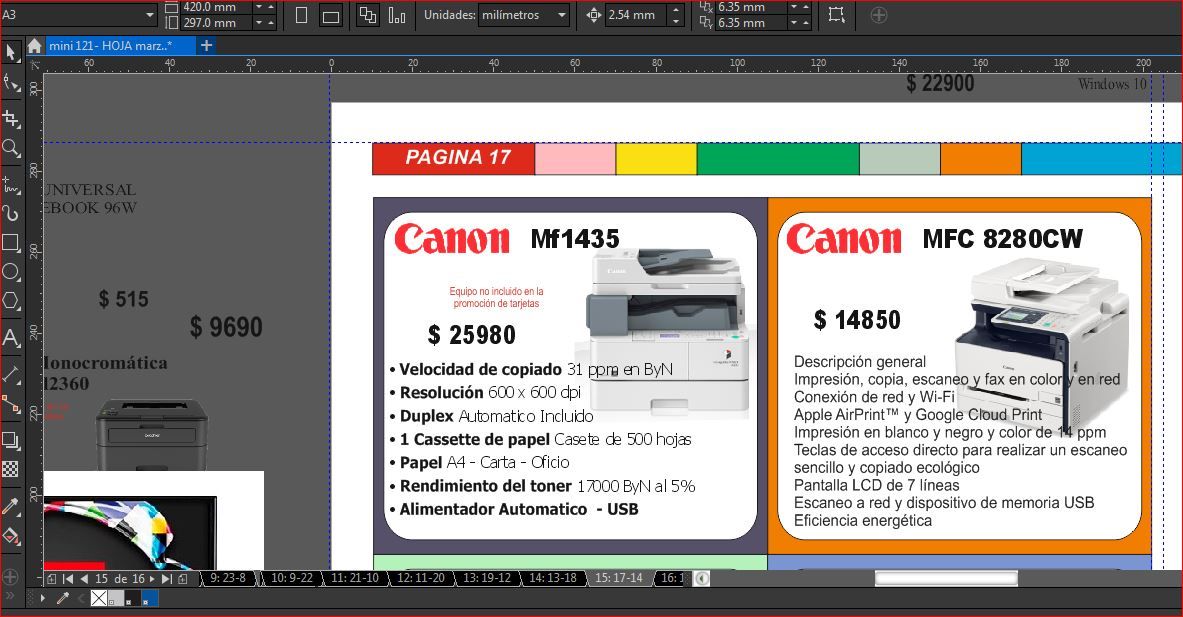Edit the duplicate X distance 6.35 mm
Viewport: 1183px width, 617px height.
click(x=751, y=7)
